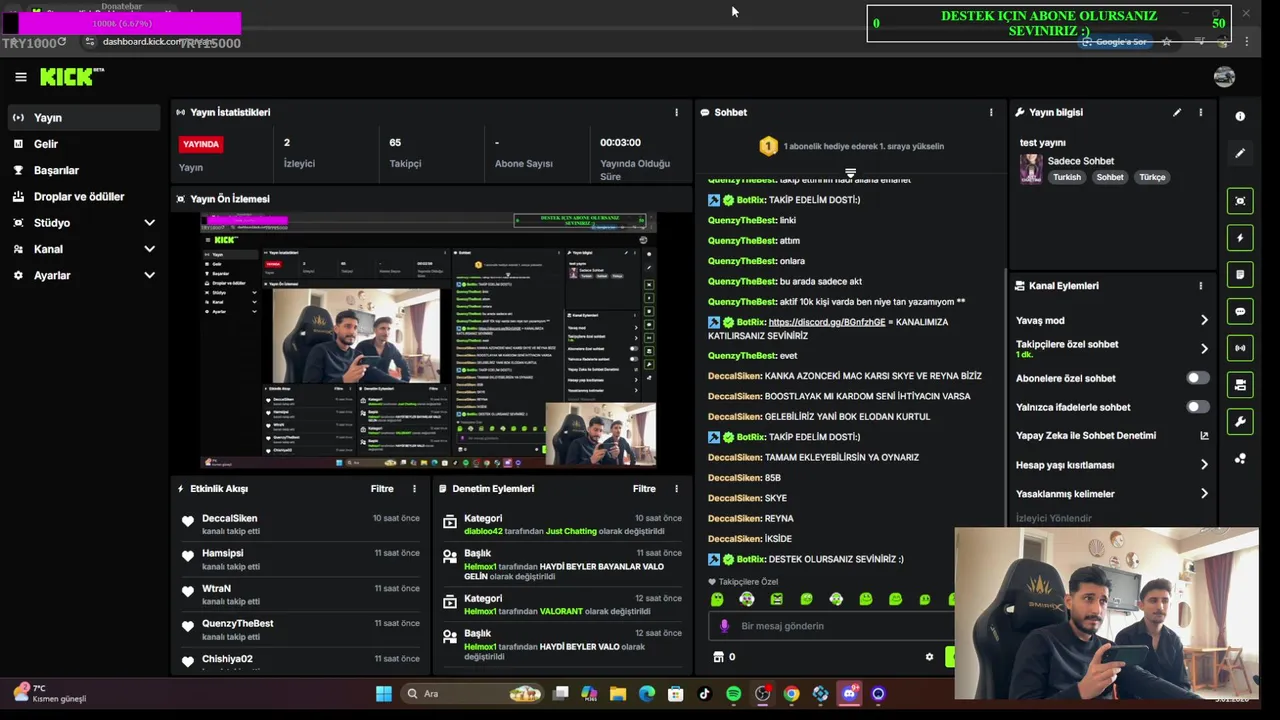Toggle Yalnızca ifadelerle sohbet switch

tap(1197, 407)
